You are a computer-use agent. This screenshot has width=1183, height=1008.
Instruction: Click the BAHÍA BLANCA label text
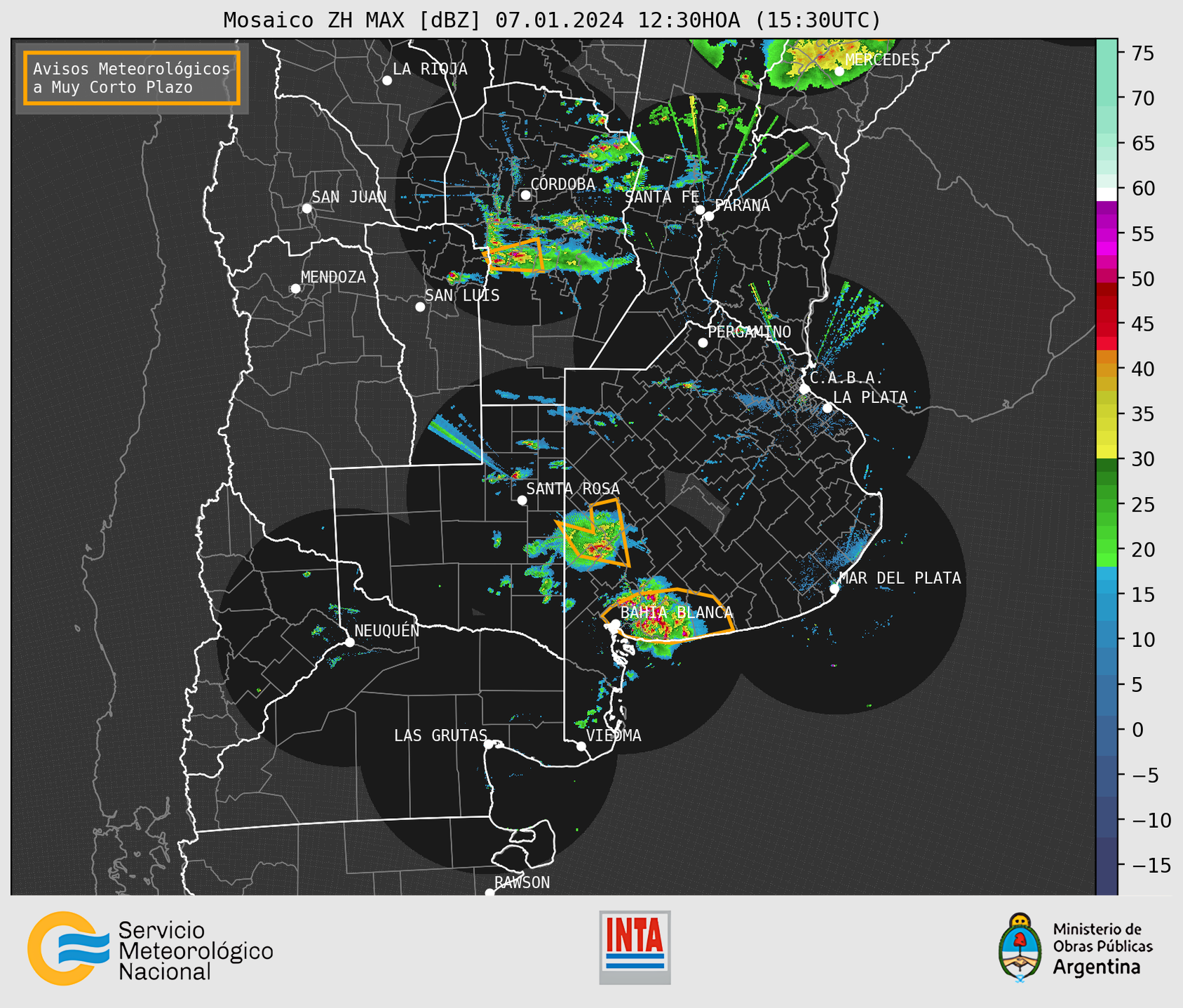click(x=677, y=613)
